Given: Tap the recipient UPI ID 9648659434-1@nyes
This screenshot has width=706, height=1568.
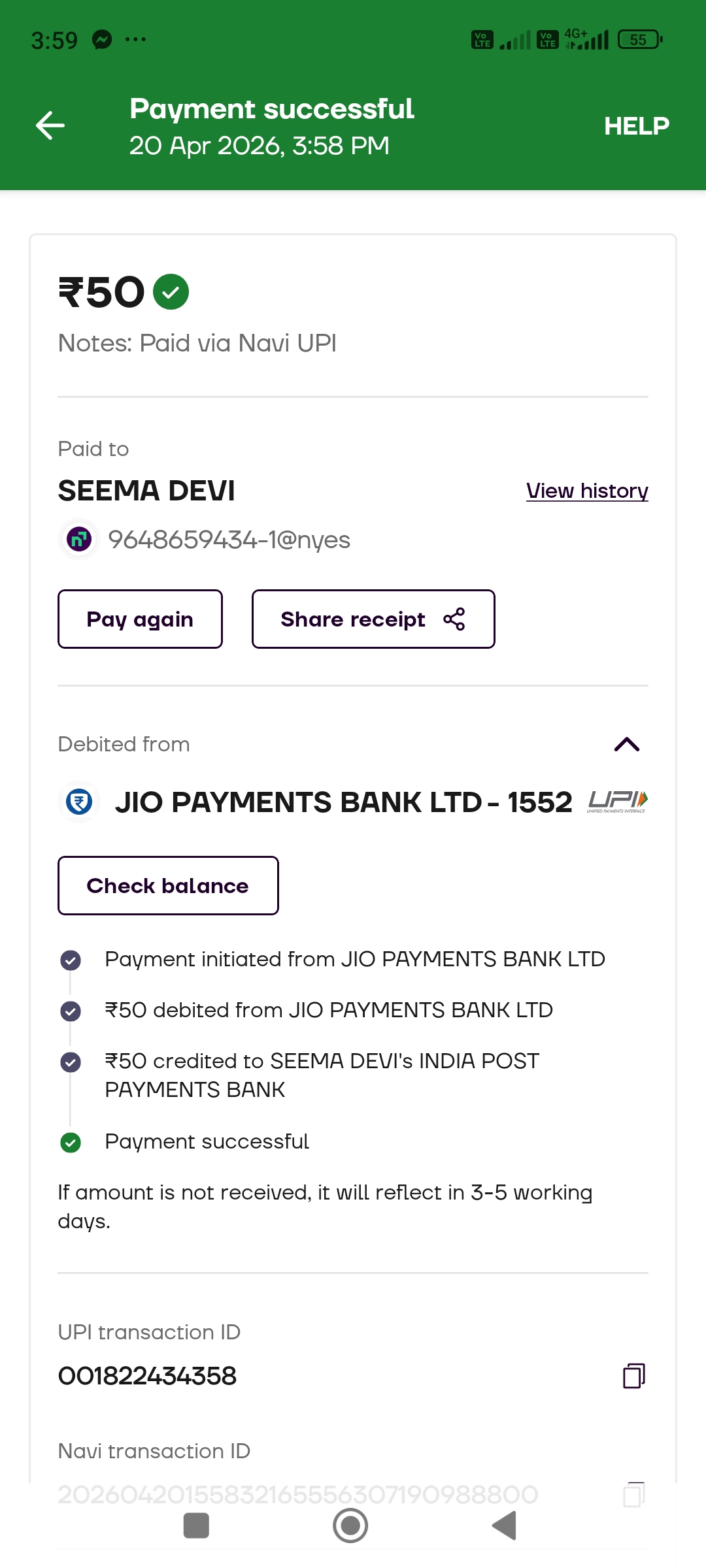Looking at the screenshot, I should click(x=229, y=540).
